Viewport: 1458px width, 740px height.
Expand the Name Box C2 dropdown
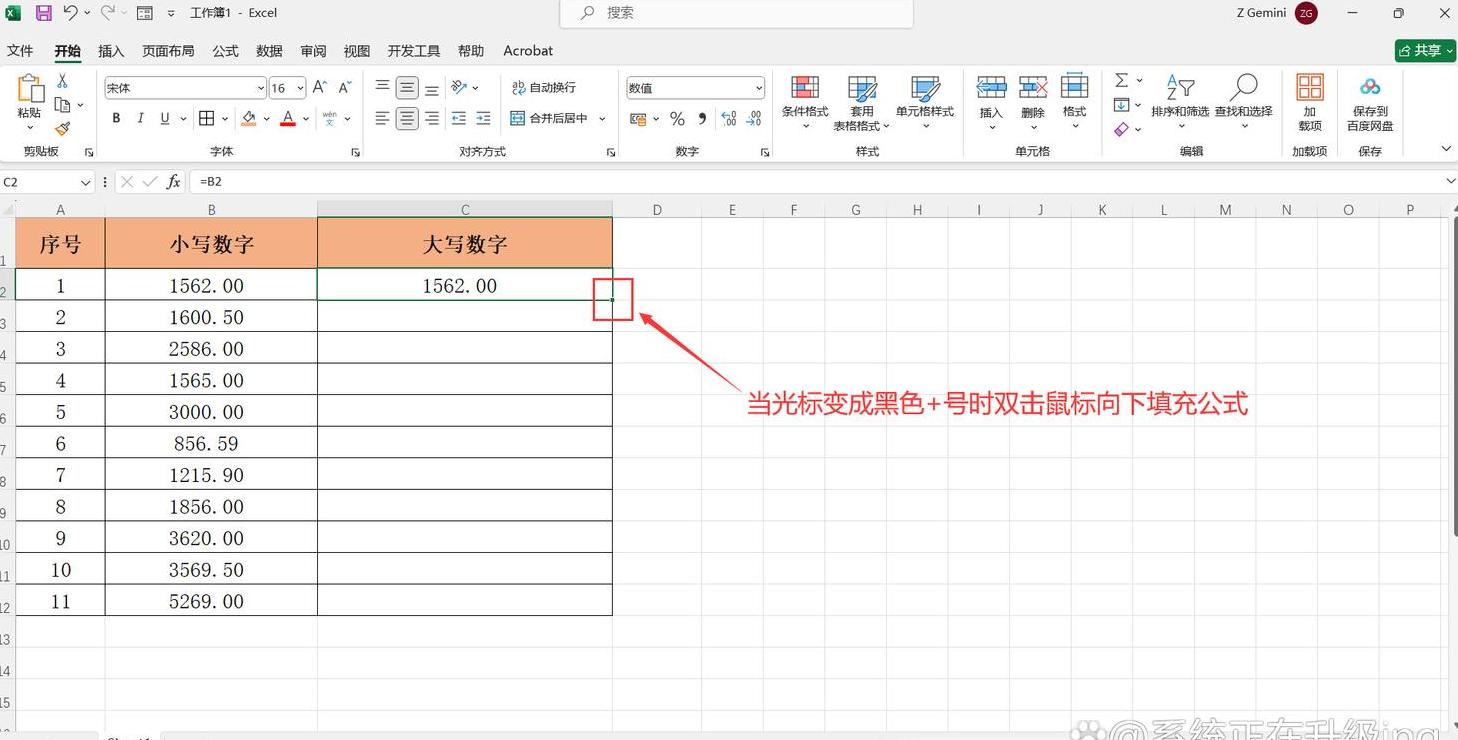point(85,182)
